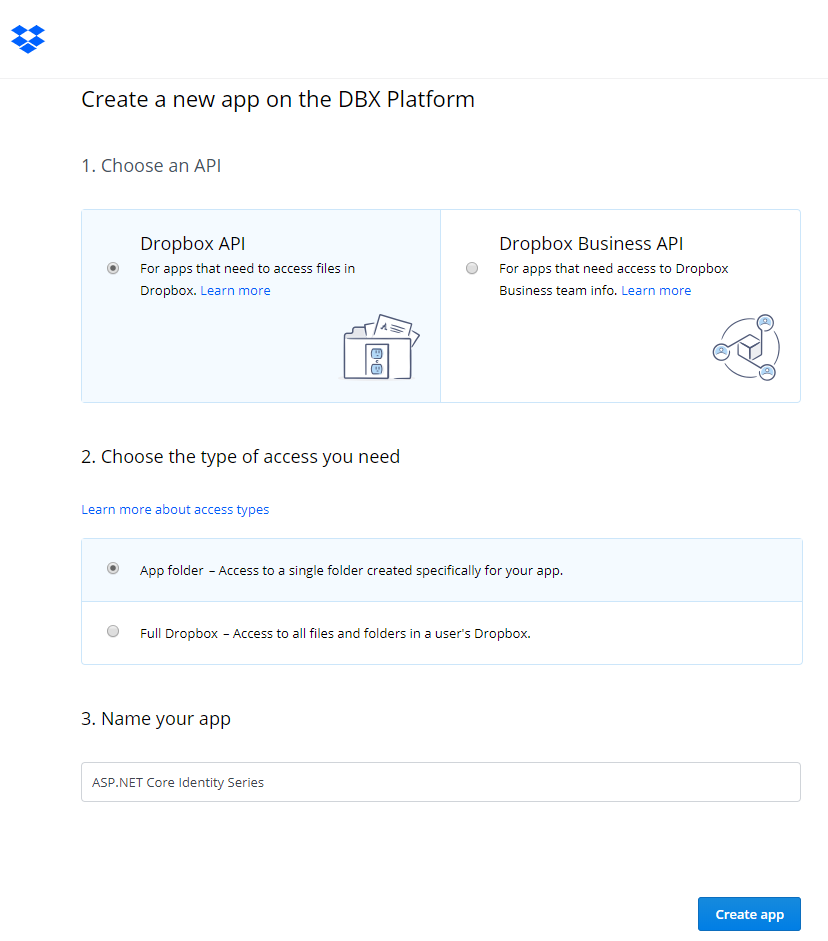Open Learn more link under Dropbox Business API

pyautogui.click(x=656, y=291)
